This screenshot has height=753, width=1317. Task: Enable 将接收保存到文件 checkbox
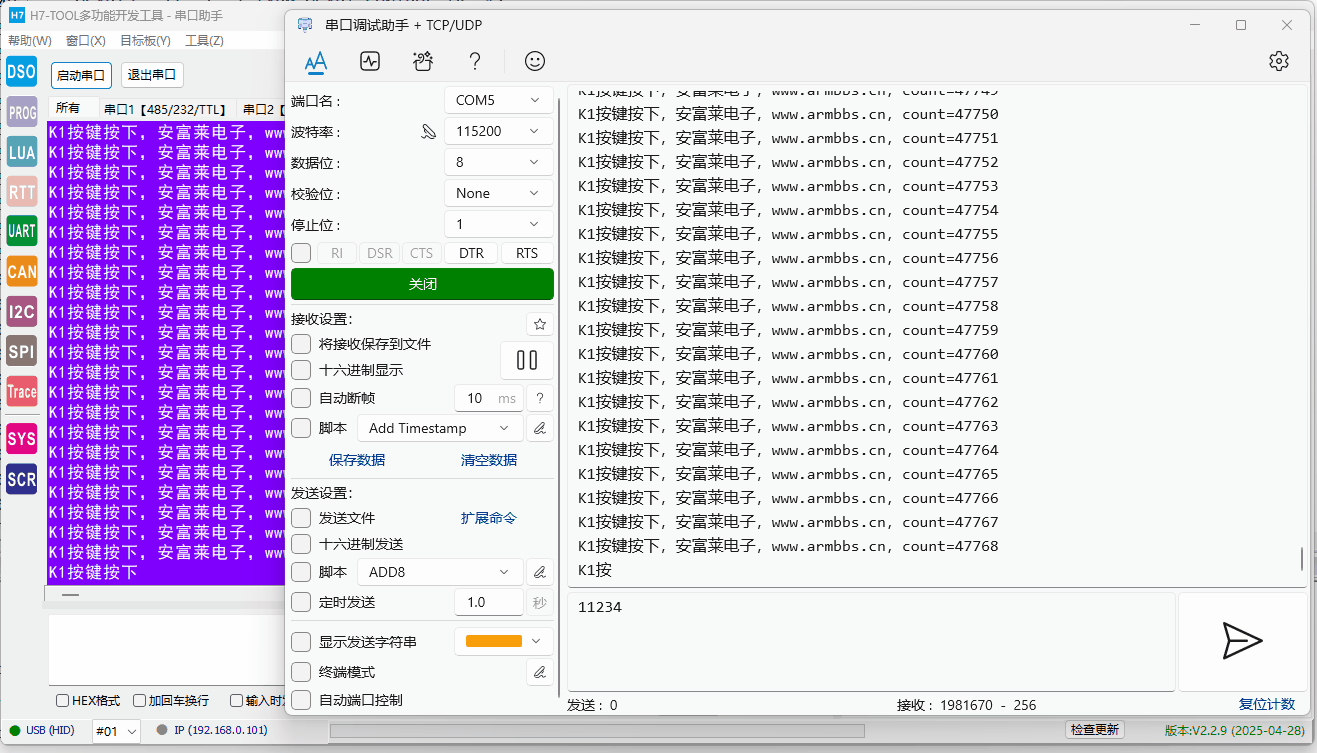click(x=301, y=344)
